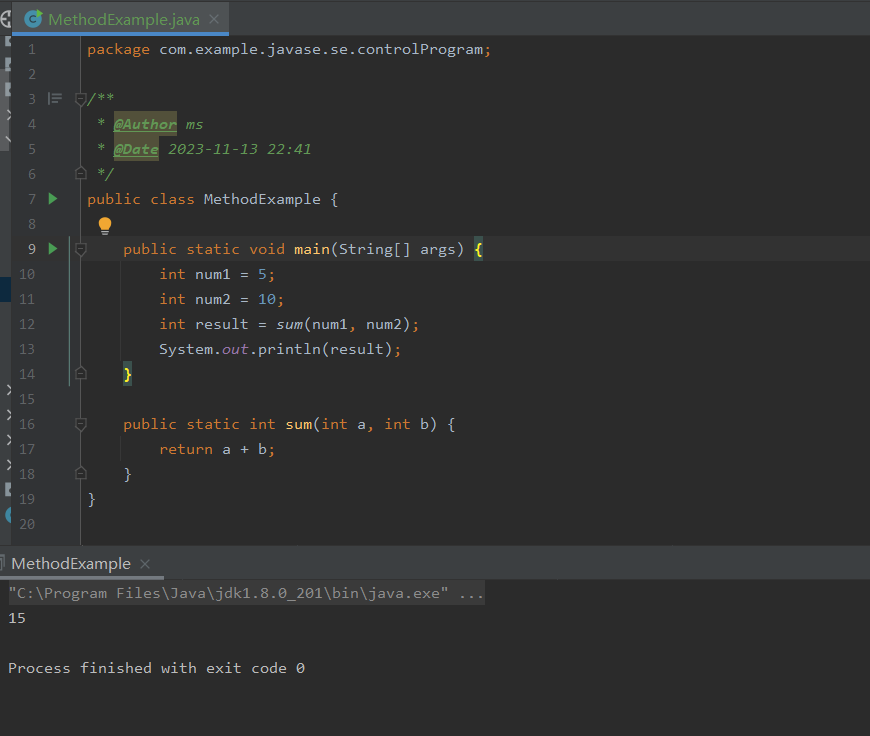Toggle rendered view of the doc comment
Screen dimensions: 870x736
coord(55,99)
